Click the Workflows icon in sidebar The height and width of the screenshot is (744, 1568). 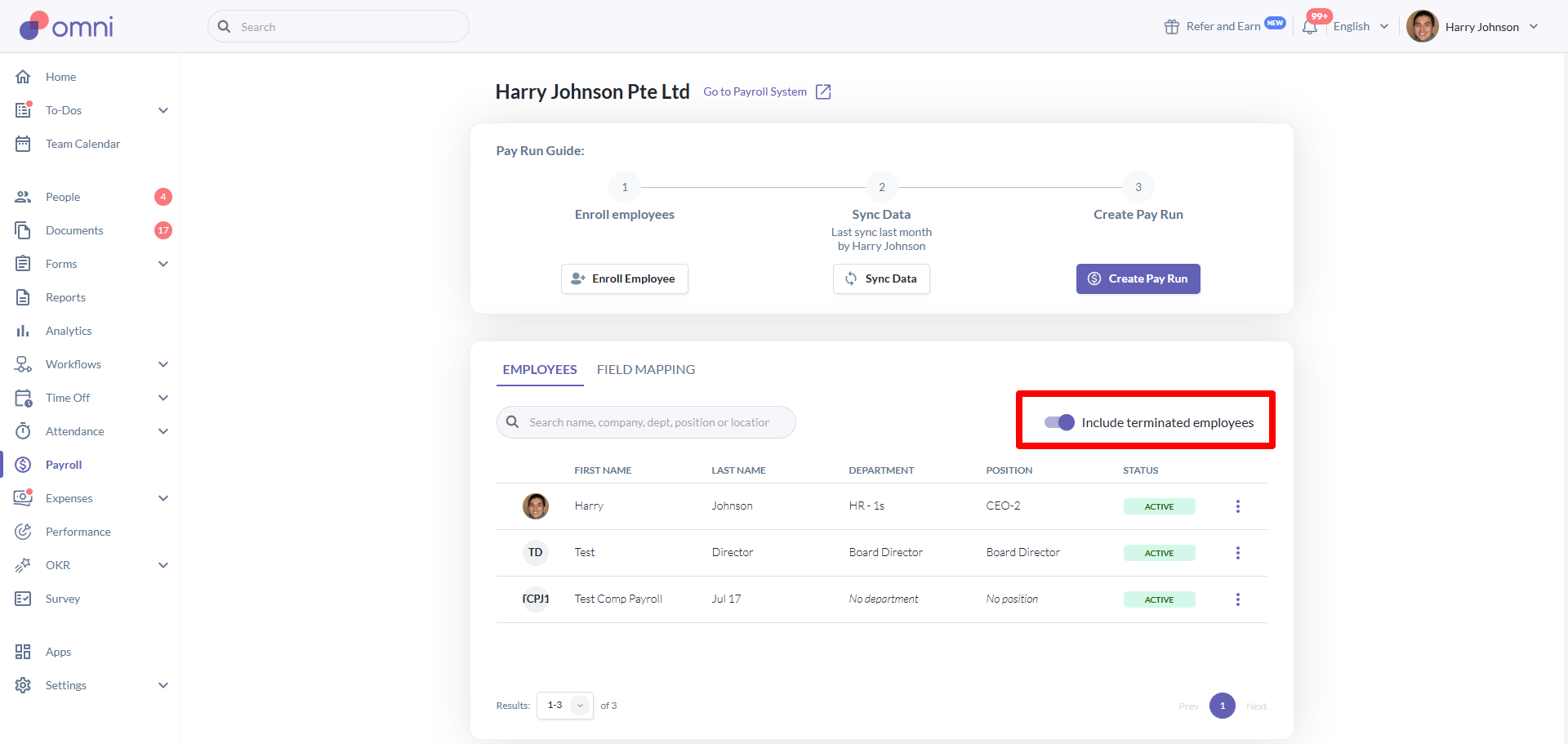(23, 364)
